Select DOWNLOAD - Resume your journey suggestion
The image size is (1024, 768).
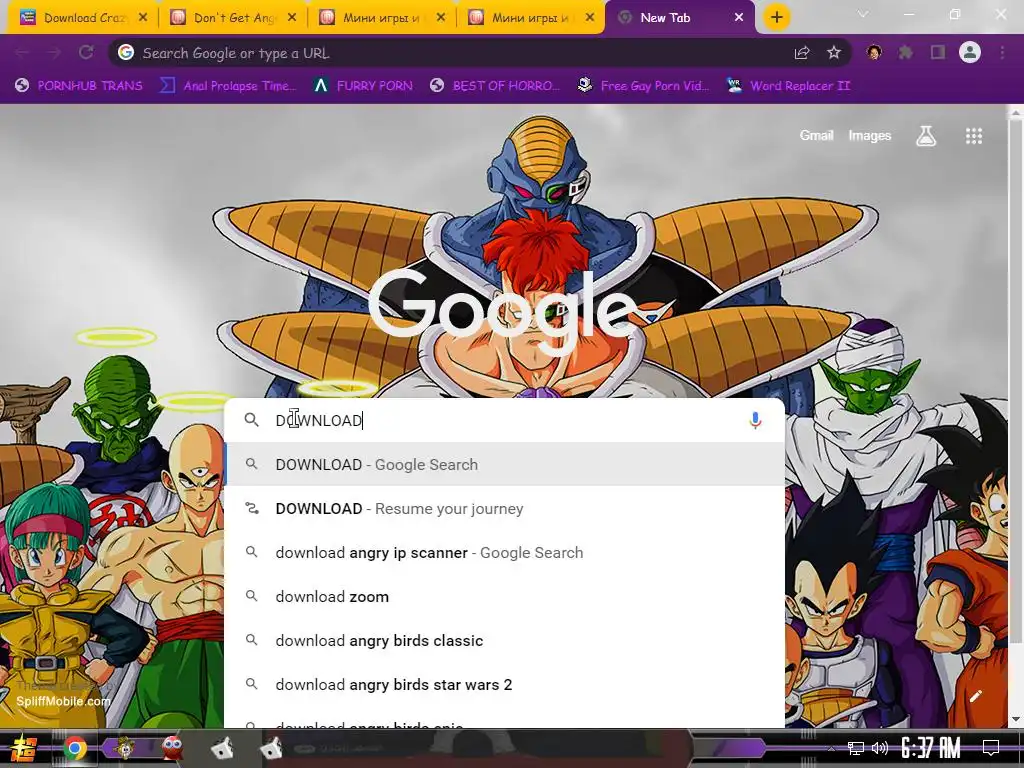(504, 509)
